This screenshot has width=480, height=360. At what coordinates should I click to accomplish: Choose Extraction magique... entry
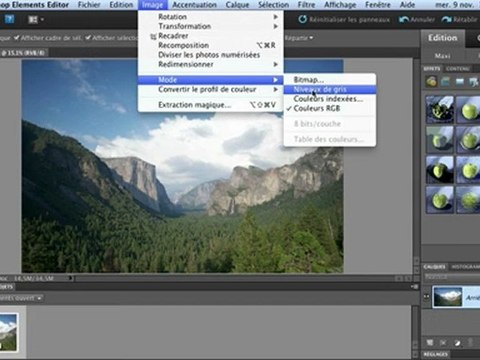210,105
